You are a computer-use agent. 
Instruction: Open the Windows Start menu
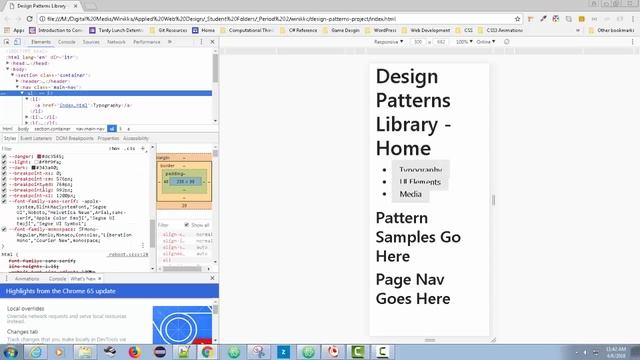click(10, 352)
